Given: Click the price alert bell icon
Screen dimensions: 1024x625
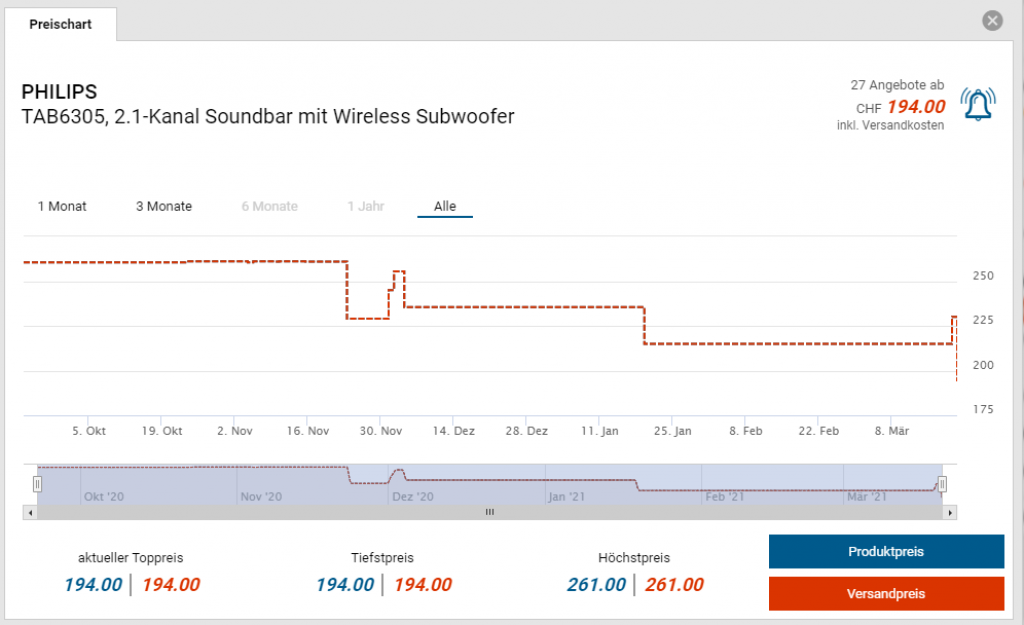Looking at the screenshot, I should 977,103.
